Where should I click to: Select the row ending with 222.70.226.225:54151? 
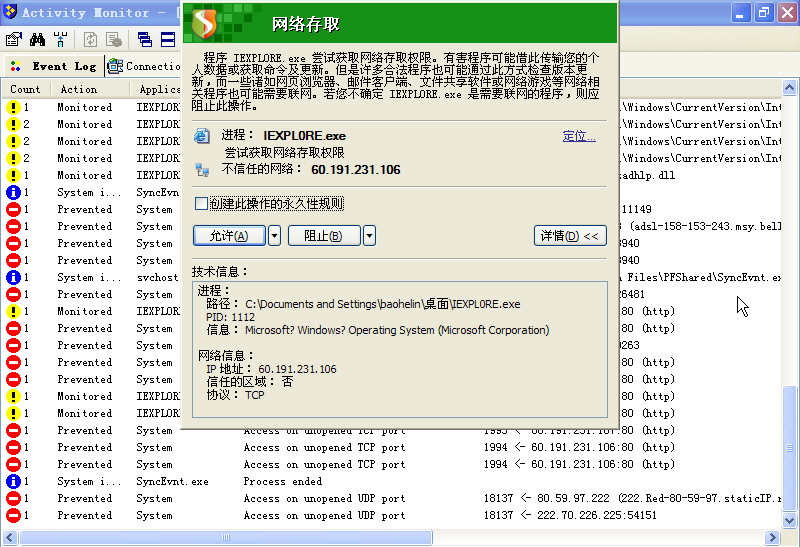tap(393, 515)
